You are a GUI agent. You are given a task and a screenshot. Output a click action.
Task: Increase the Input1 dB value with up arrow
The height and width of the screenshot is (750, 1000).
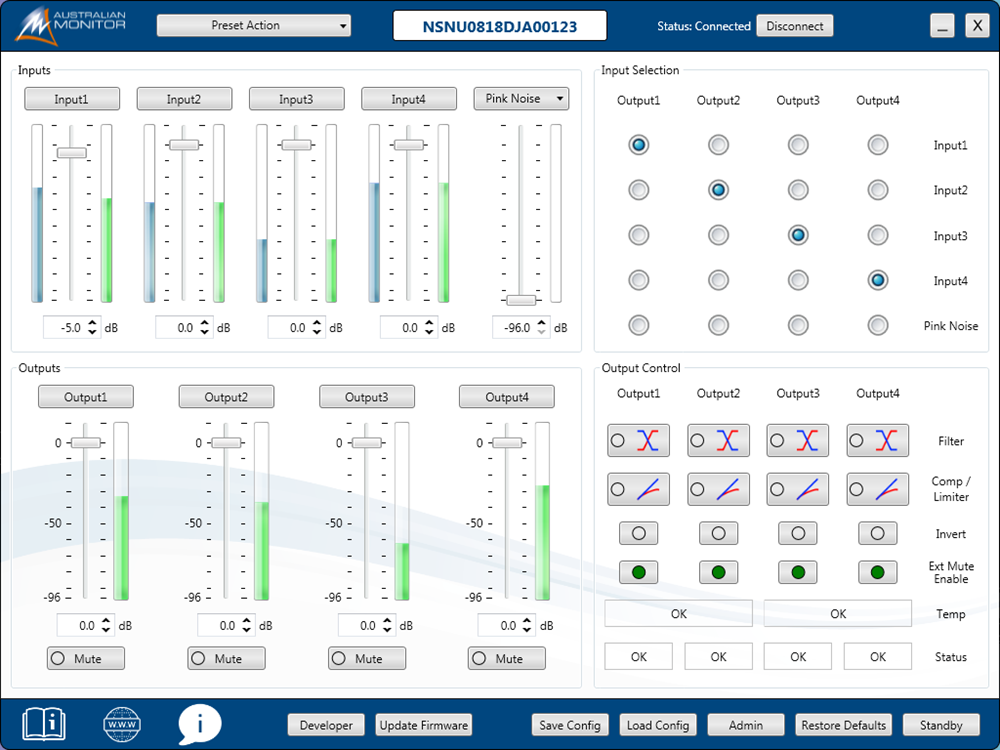[93, 322]
